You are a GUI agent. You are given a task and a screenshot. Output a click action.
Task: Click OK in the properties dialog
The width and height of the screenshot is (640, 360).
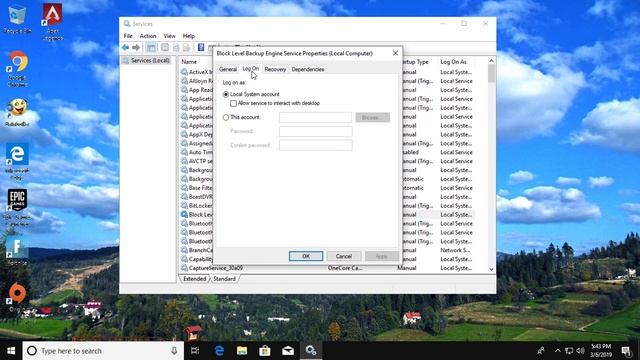(306, 256)
